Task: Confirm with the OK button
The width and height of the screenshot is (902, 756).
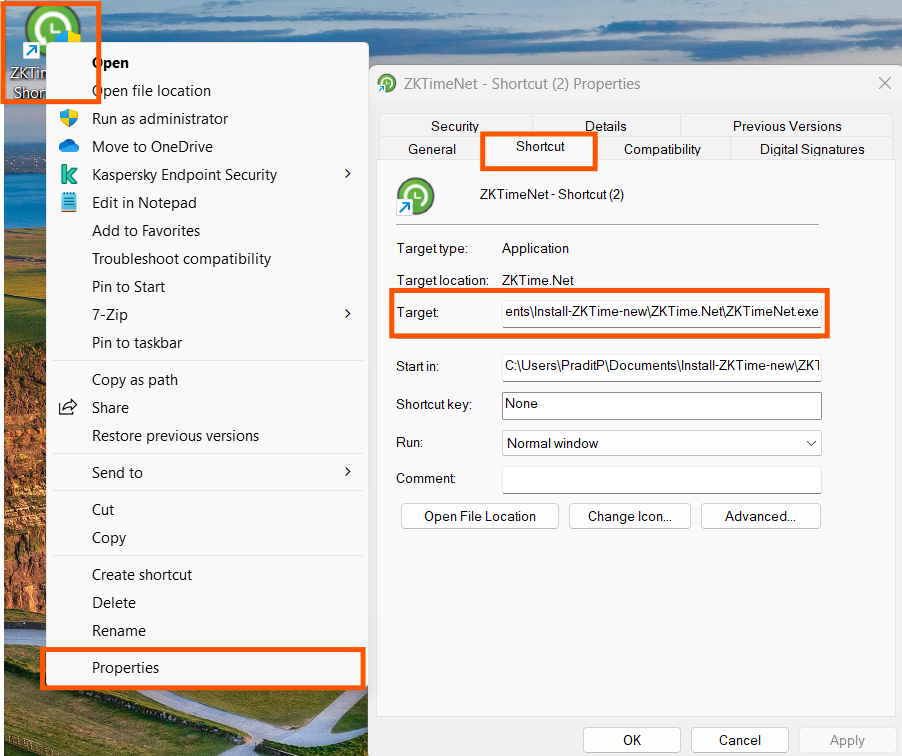Action: click(632, 740)
